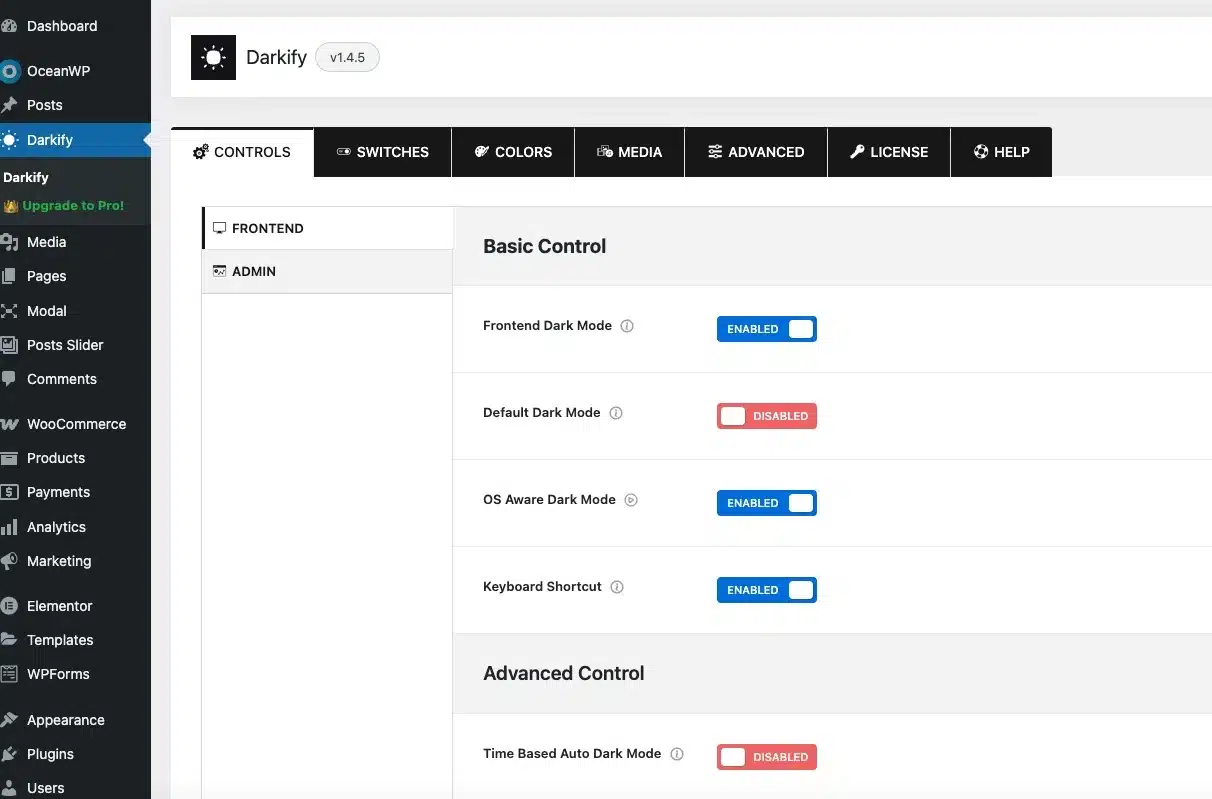
Task: Go to the ADVANCED tab
Action: [x=756, y=152]
